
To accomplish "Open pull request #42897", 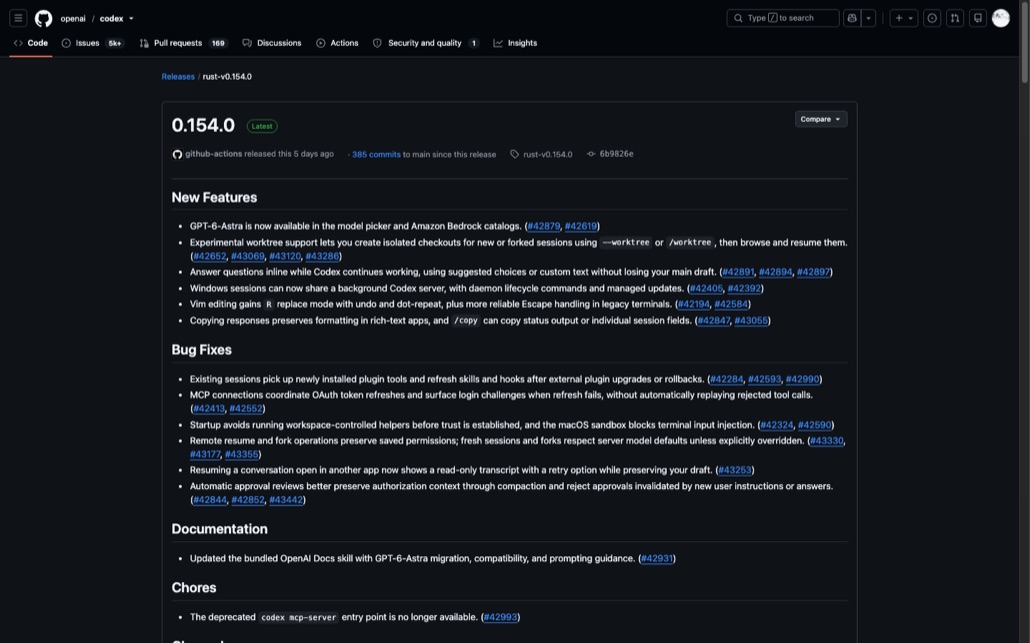I will pos(813,272).
